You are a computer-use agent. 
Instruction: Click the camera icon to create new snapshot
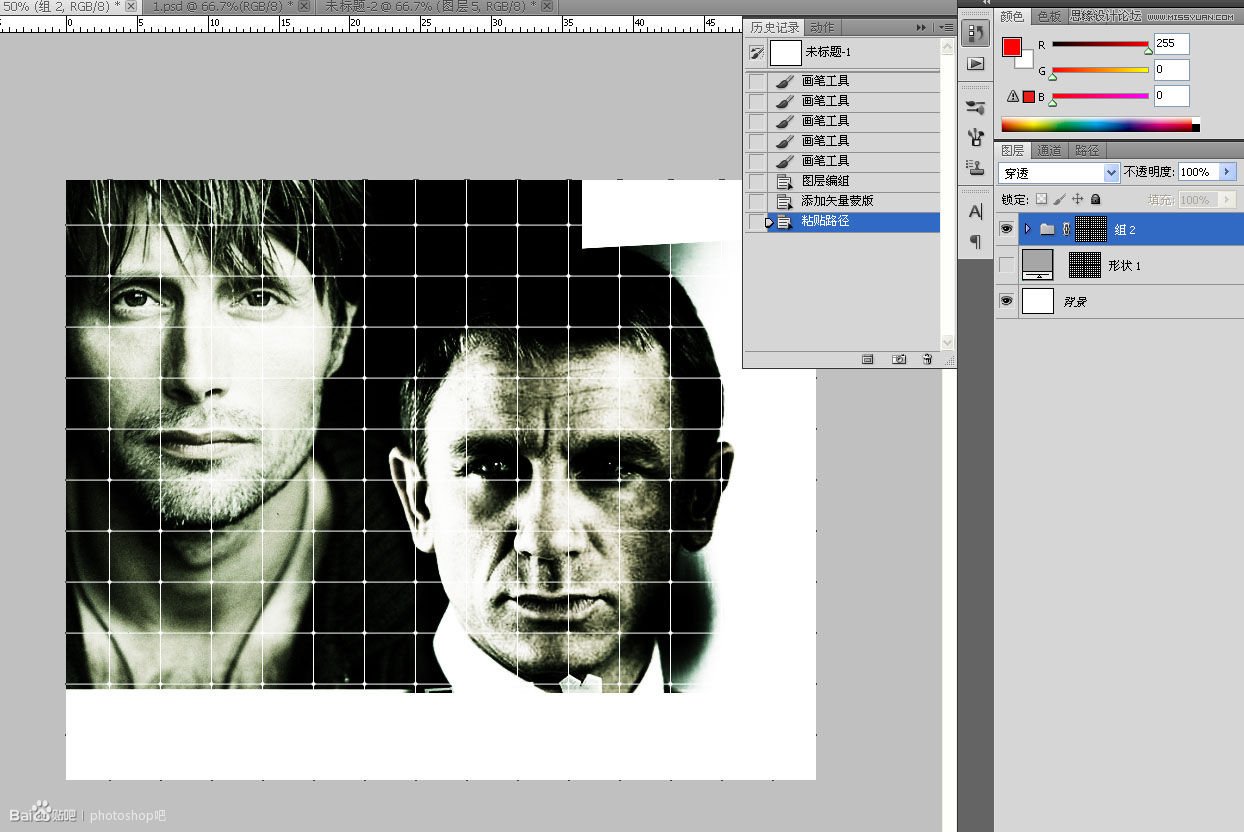pyautogui.click(x=898, y=359)
